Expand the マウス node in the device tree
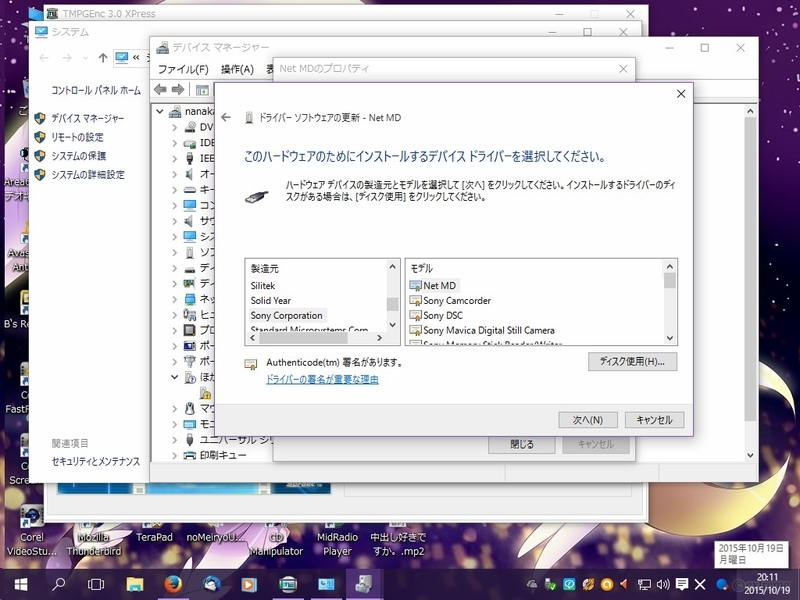 click(173, 408)
